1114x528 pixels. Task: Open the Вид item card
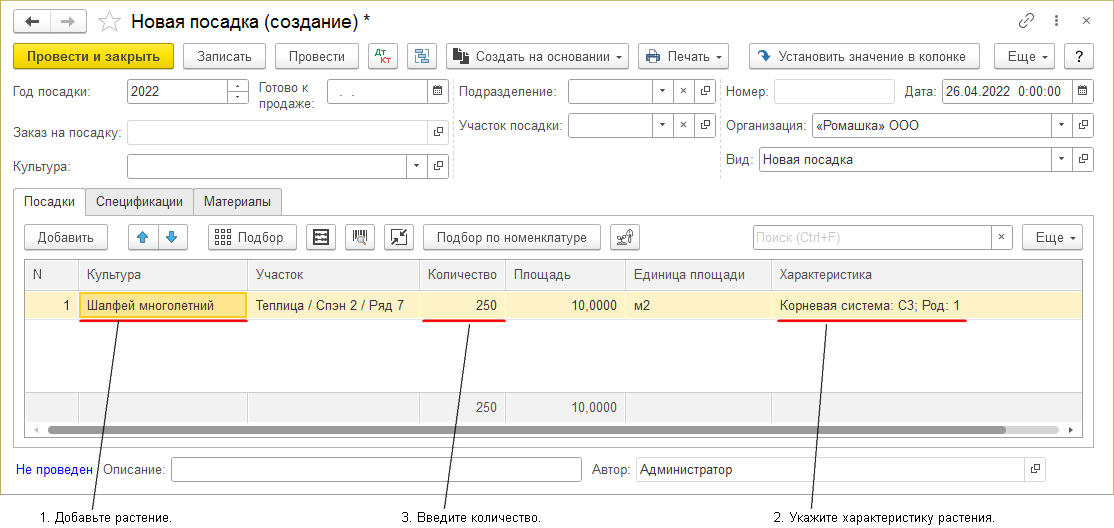pos(1083,160)
